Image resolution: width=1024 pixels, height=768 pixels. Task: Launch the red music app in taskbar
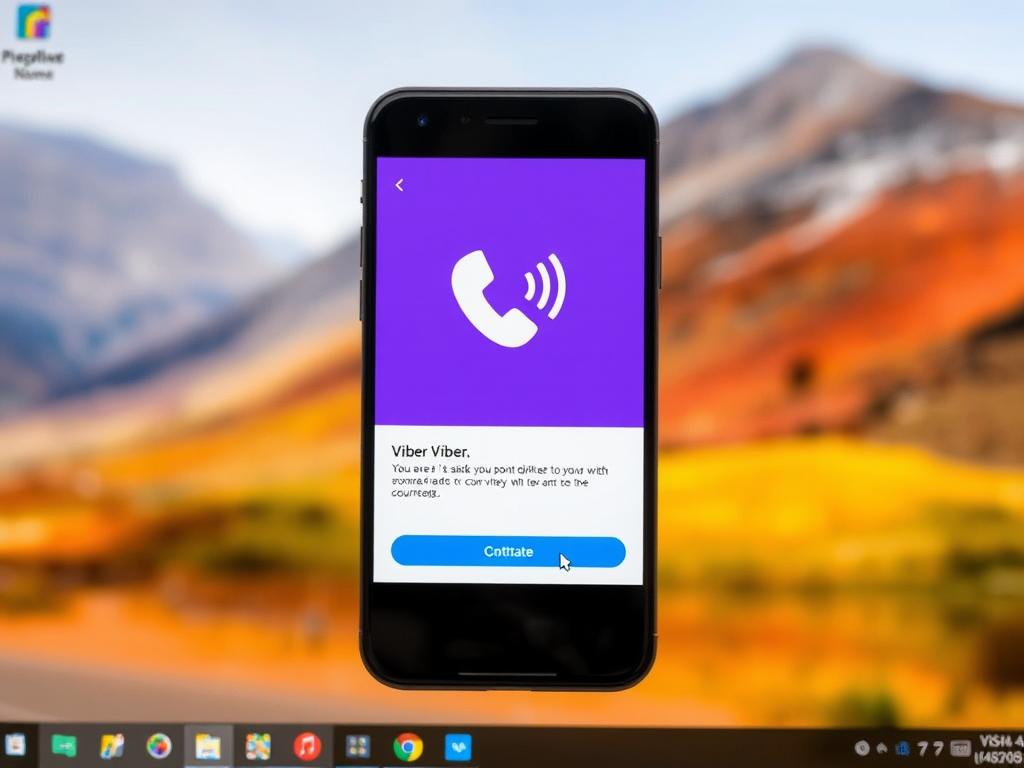[307, 747]
